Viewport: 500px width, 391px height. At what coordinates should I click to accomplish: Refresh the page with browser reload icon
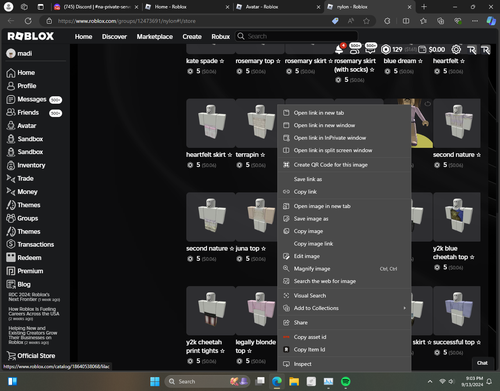pos(28,21)
